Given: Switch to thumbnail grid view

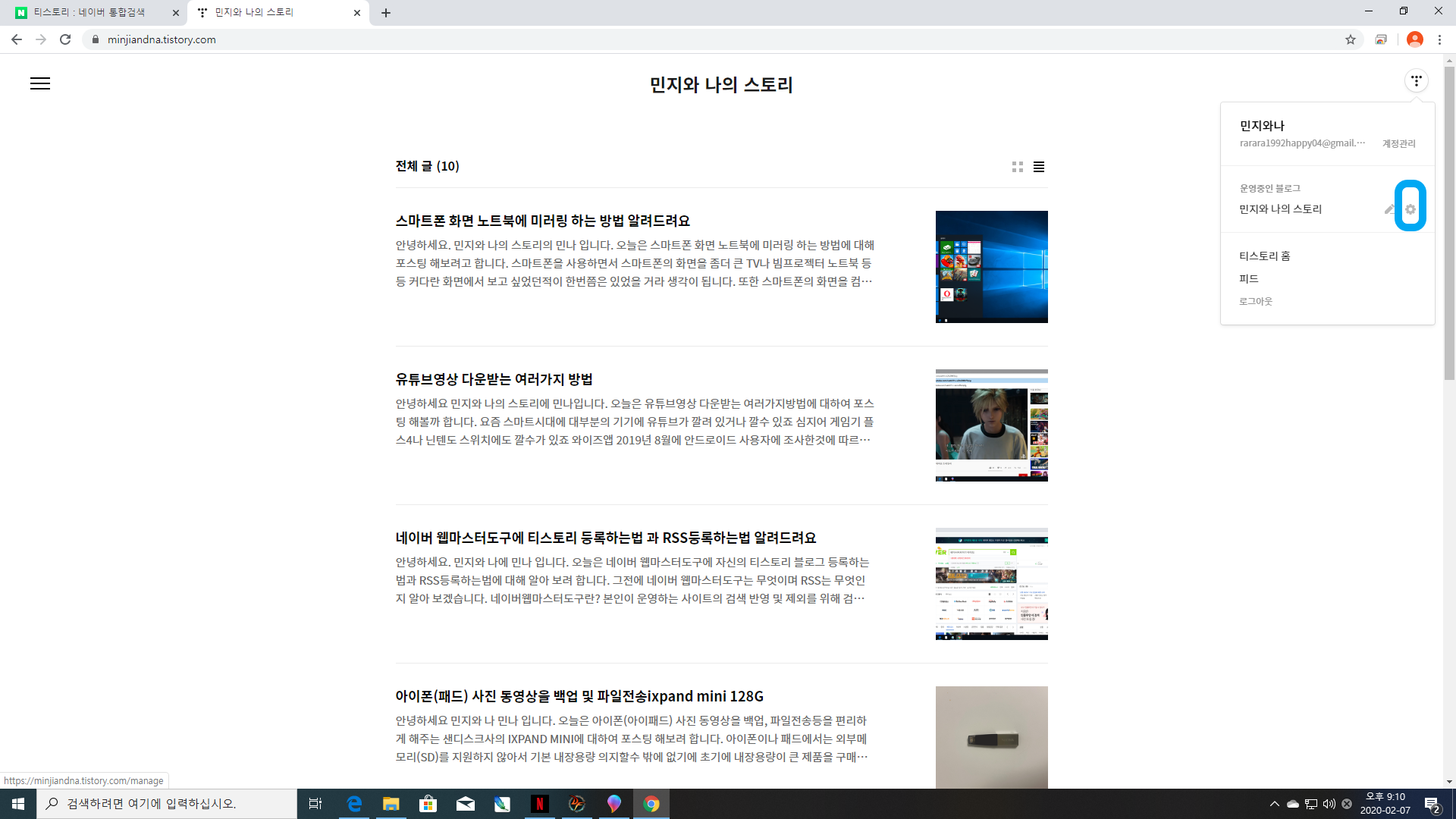Looking at the screenshot, I should pyautogui.click(x=1017, y=167).
